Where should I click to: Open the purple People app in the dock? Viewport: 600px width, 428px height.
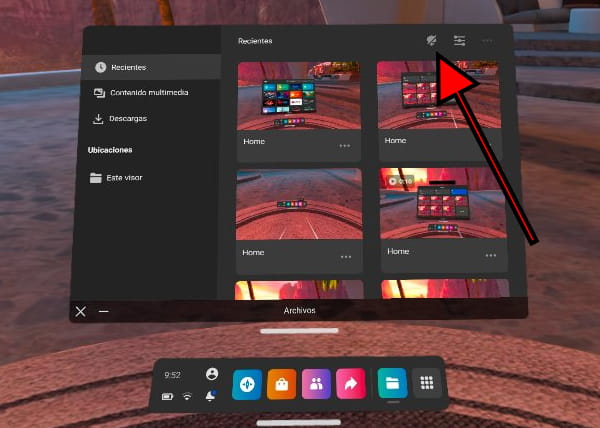coord(316,384)
